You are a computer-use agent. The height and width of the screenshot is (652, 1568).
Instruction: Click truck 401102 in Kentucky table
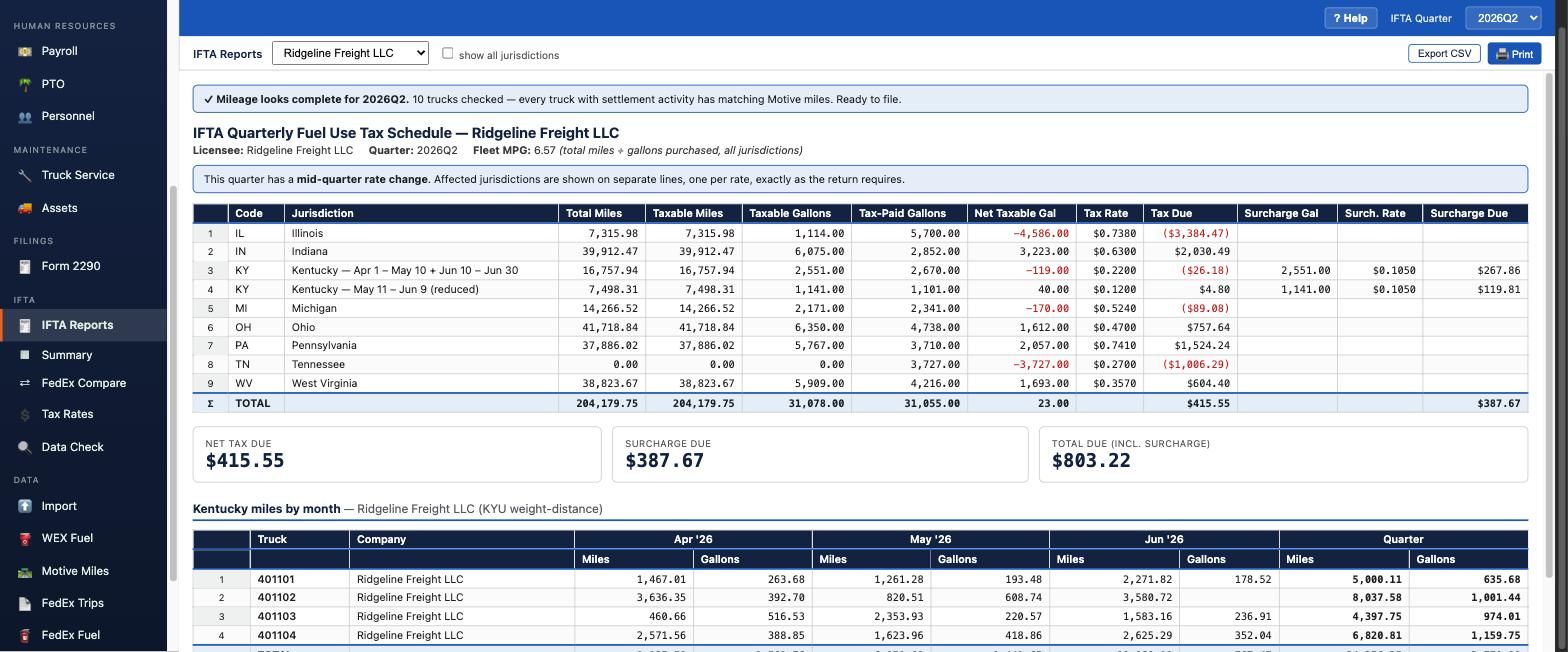tap(276, 597)
